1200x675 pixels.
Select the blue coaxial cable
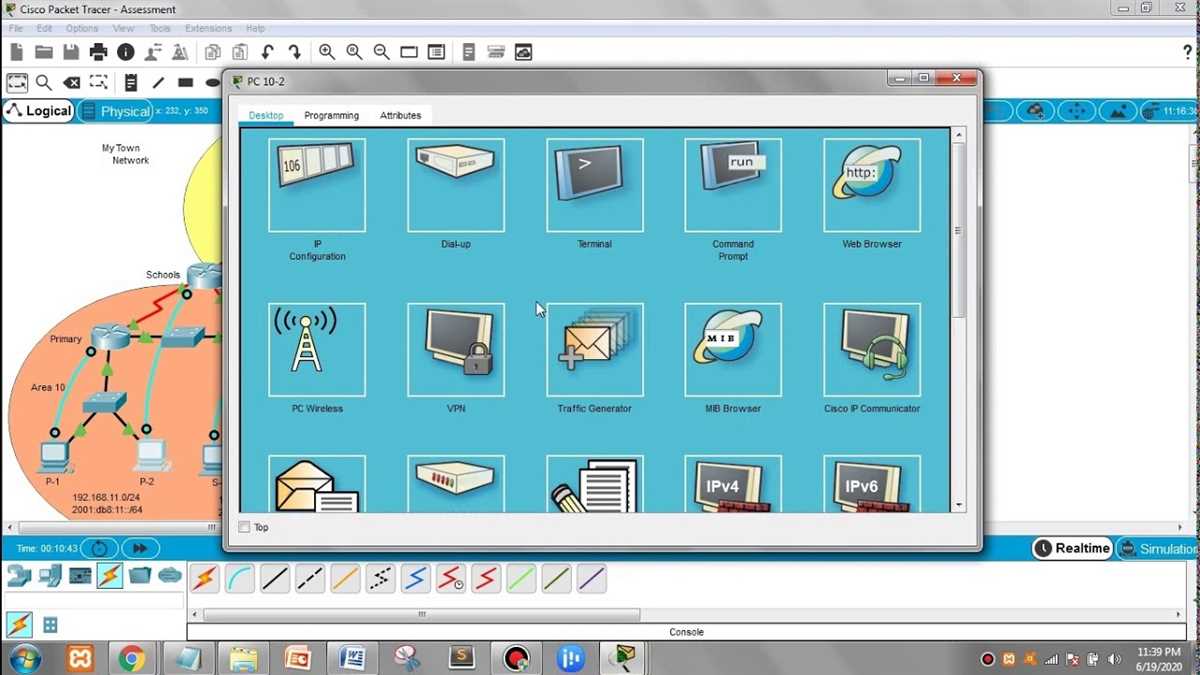coord(416,578)
